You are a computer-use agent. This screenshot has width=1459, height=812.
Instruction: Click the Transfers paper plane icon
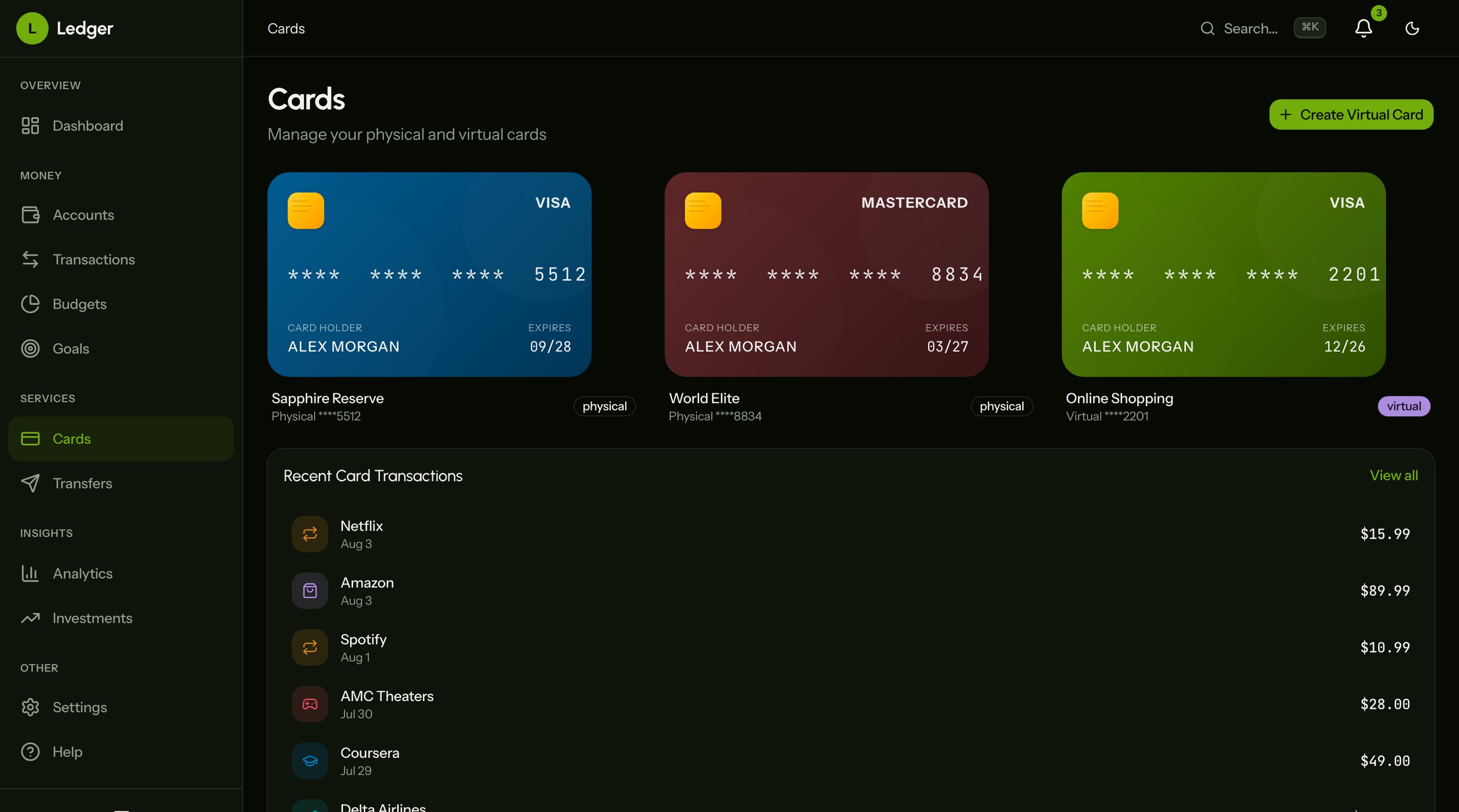tap(30, 483)
